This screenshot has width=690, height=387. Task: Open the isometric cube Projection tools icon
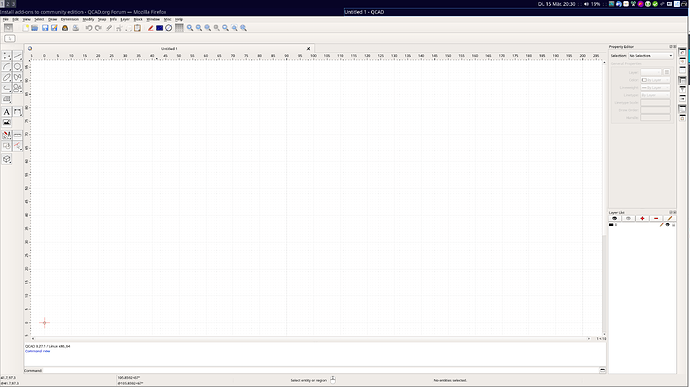[7, 159]
